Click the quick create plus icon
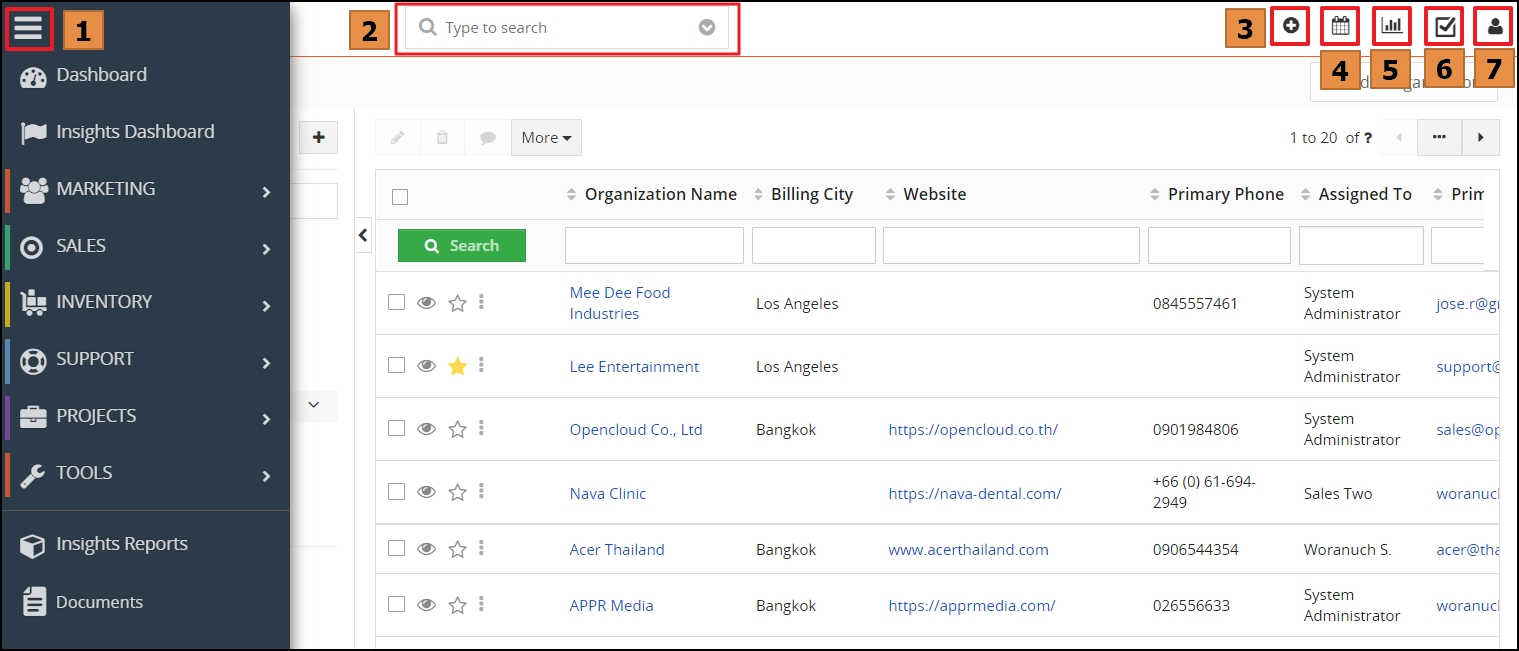 (x=1291, y=27)
